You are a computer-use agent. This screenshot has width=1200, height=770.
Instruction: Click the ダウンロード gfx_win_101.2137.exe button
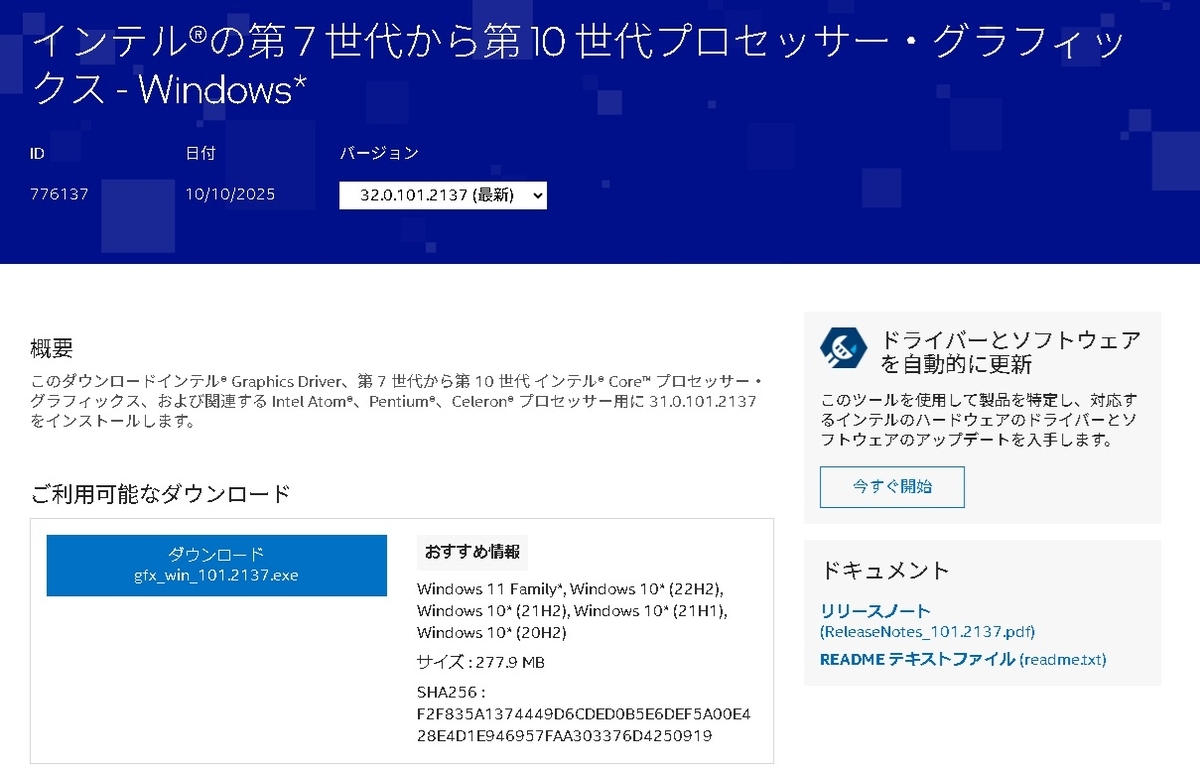point(216,565)
